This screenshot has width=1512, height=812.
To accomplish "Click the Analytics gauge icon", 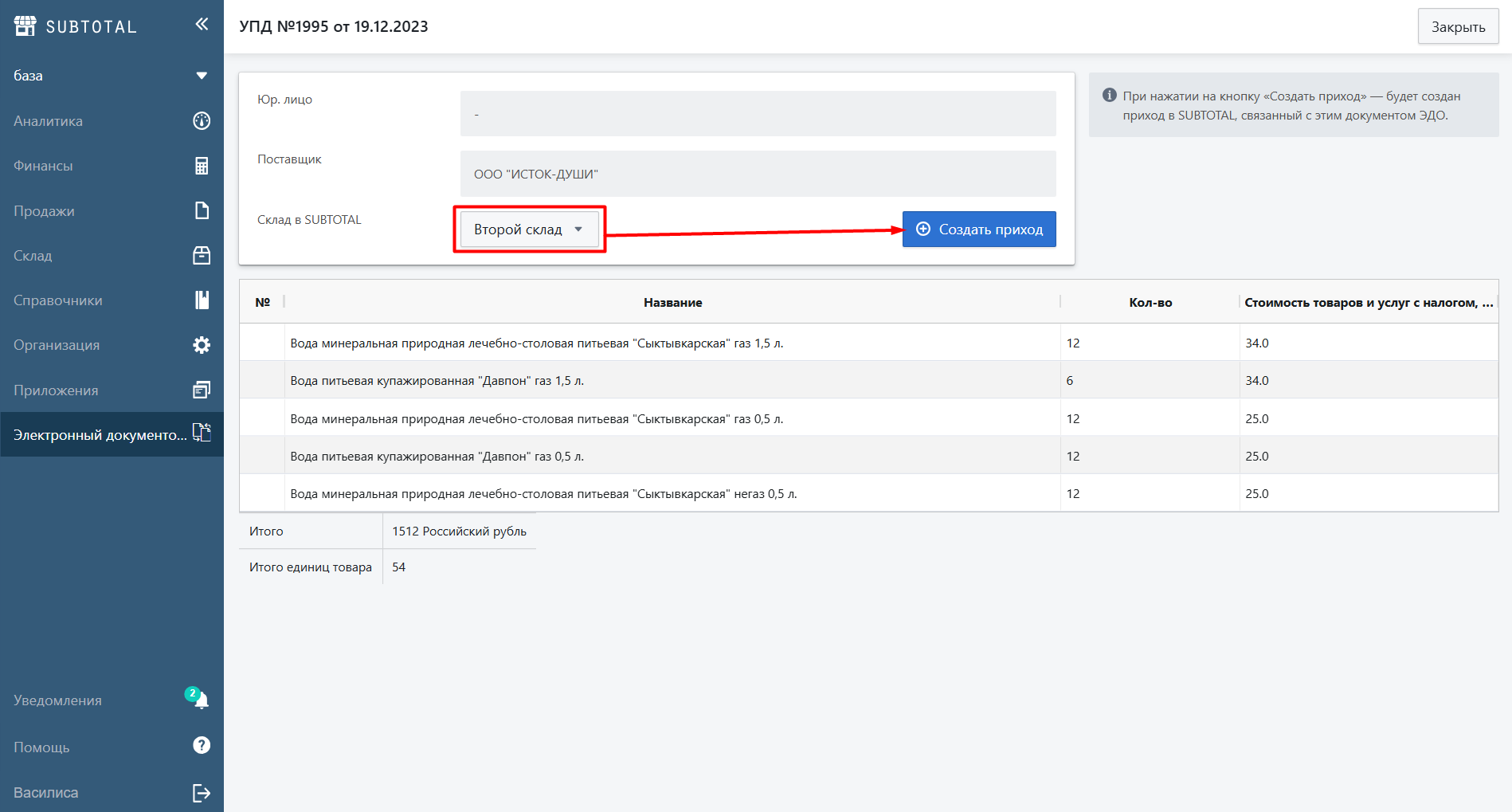I will click(202, 121).
